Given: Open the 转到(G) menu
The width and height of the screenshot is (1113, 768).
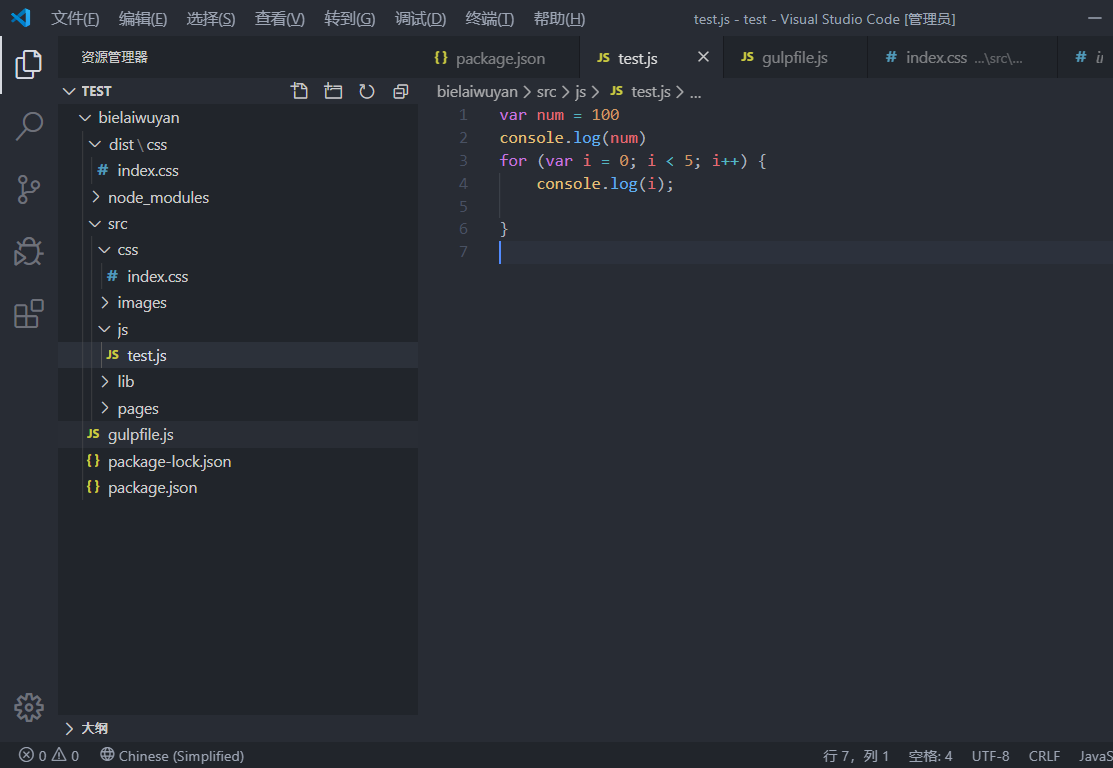Looking at the screenshot, I should click(349, 18).
